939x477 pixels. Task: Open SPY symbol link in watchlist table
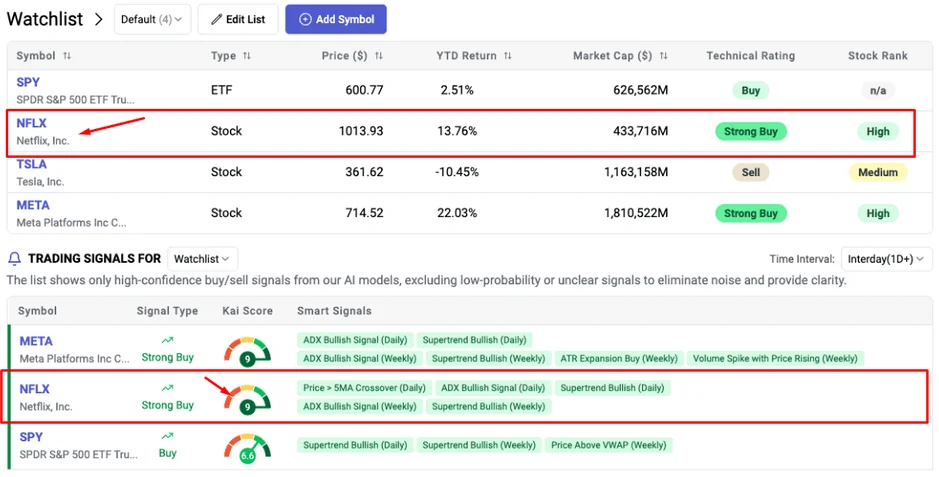click(28, 82)
